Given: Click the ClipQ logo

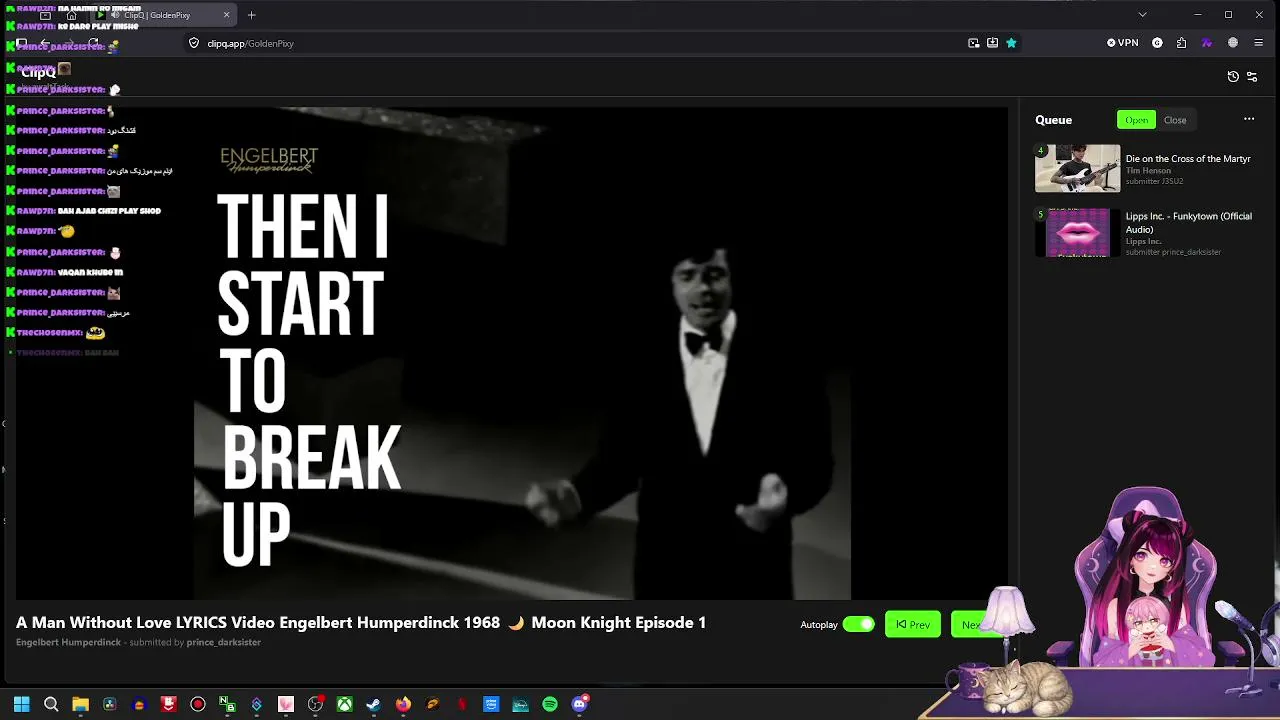Looking at the screenshot, I should click(39, 72).
